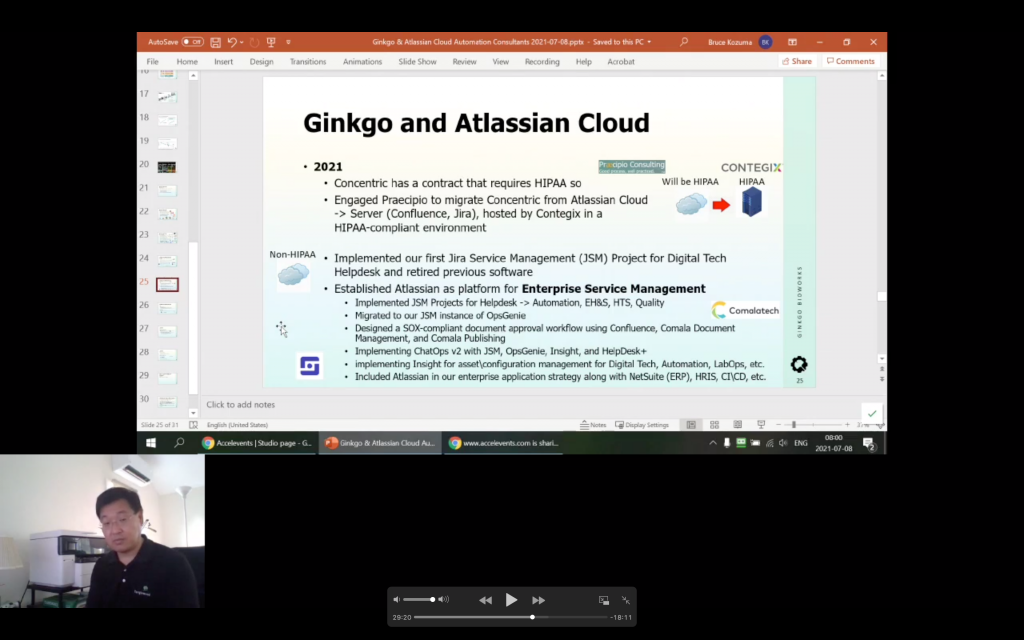The height and width of the screenshot is (640, 1024).
Task: Switch to Accelevents Studio page Chrome window
Action: (x=257, y=443)
